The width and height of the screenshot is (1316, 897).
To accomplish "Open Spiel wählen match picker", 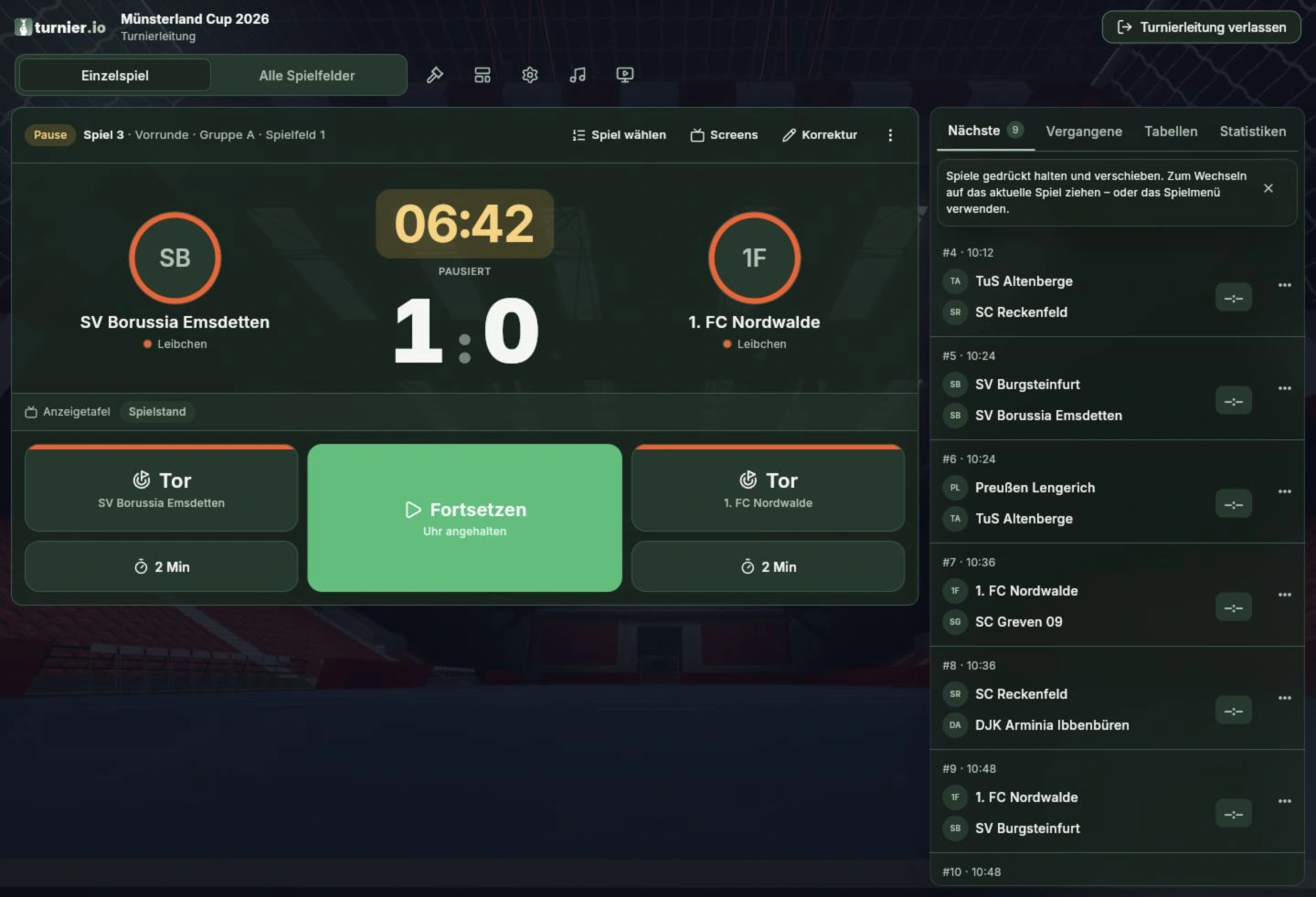I will [x=619, y=135].
